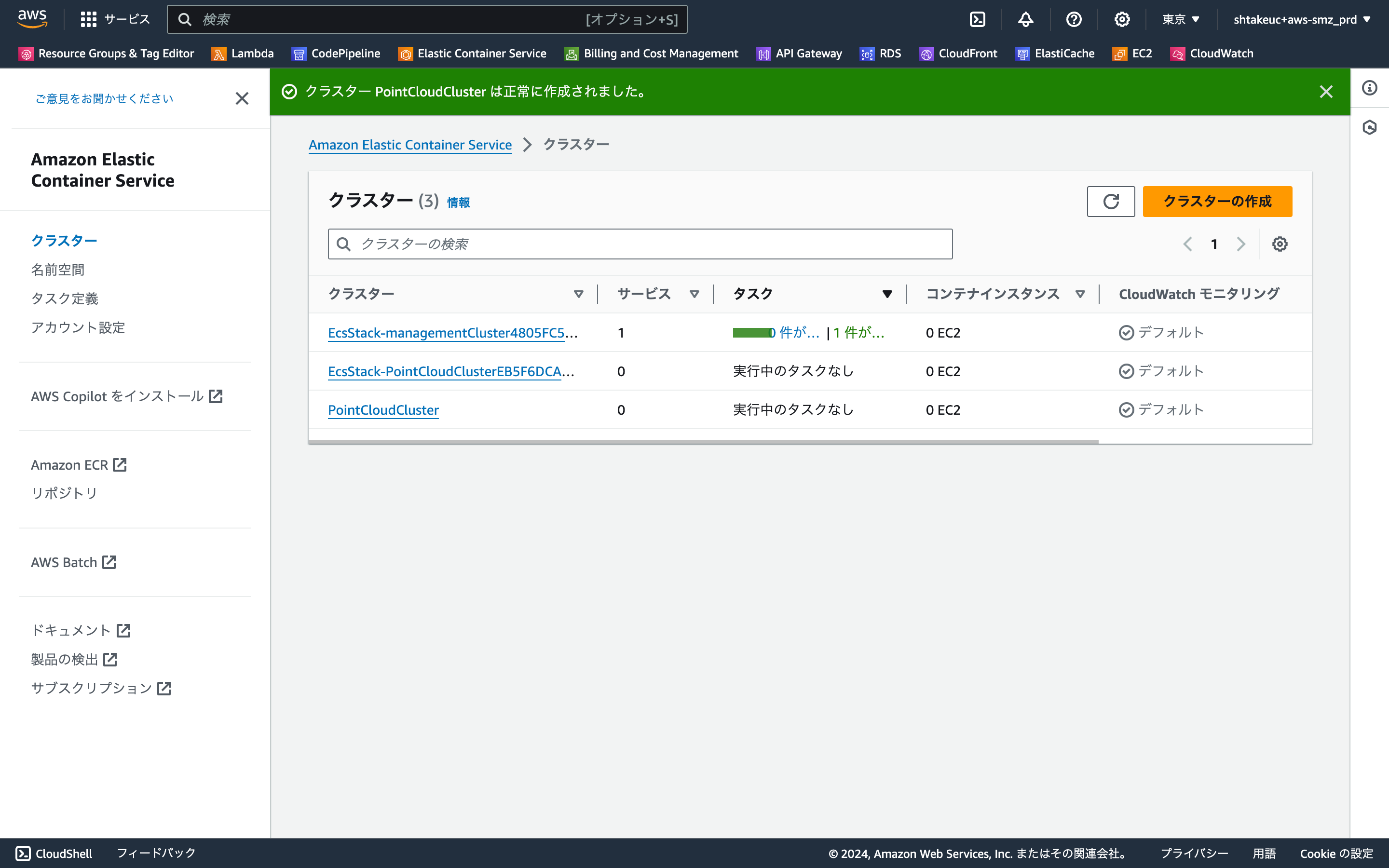Open the EcsStack-PointCloudClusterEB5F6DCA cluster link
The height and width of the screenshot is (868, 1389).
pyautogui.click(x=451, y=371)
